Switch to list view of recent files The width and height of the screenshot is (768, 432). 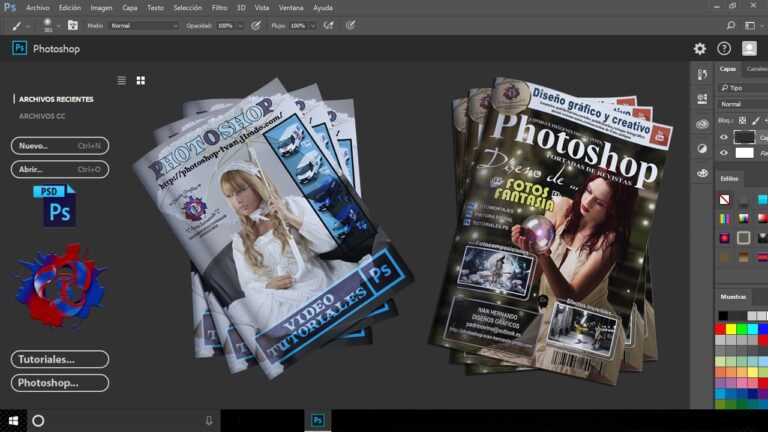pyautogui.click(x=121, y=80)
